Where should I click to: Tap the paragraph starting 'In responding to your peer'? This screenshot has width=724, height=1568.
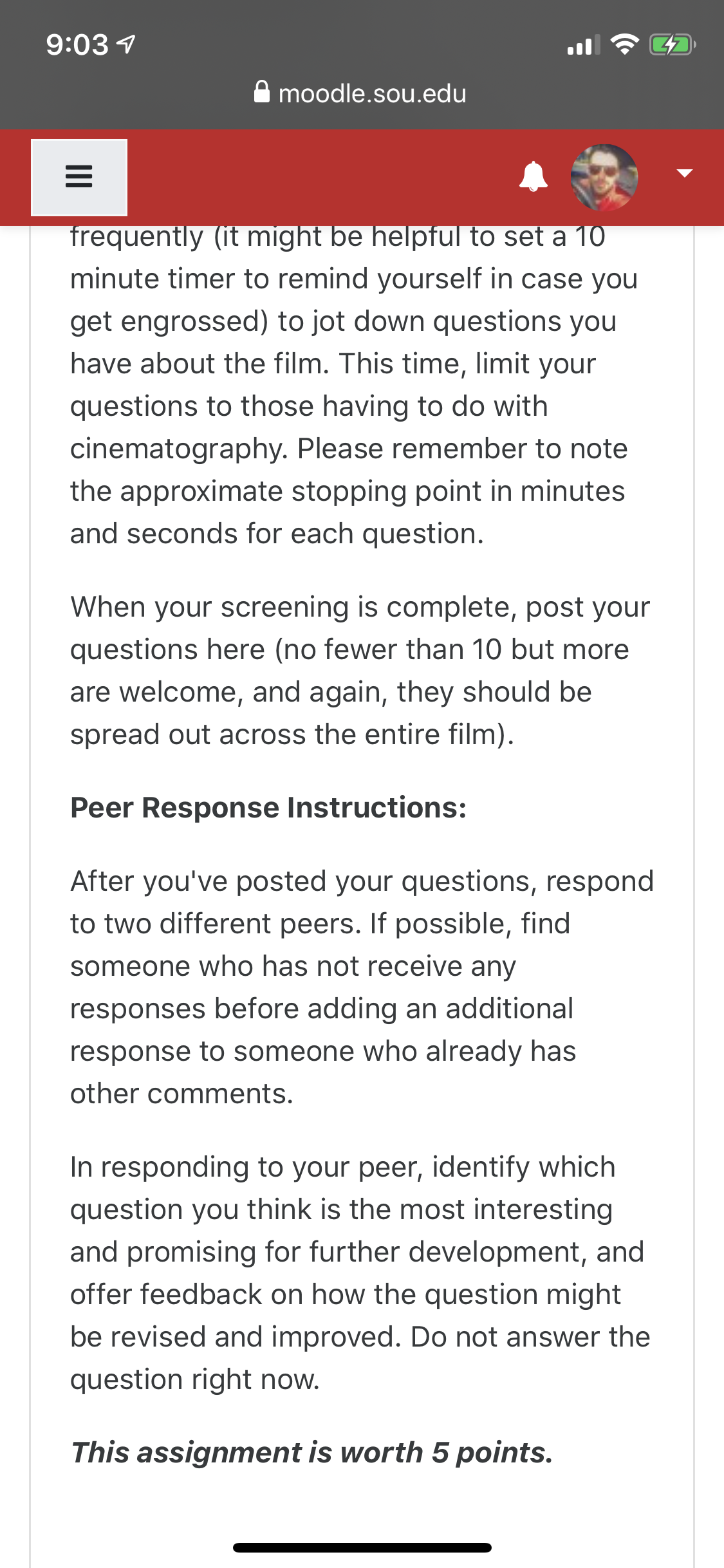[x=360, y=1273]
